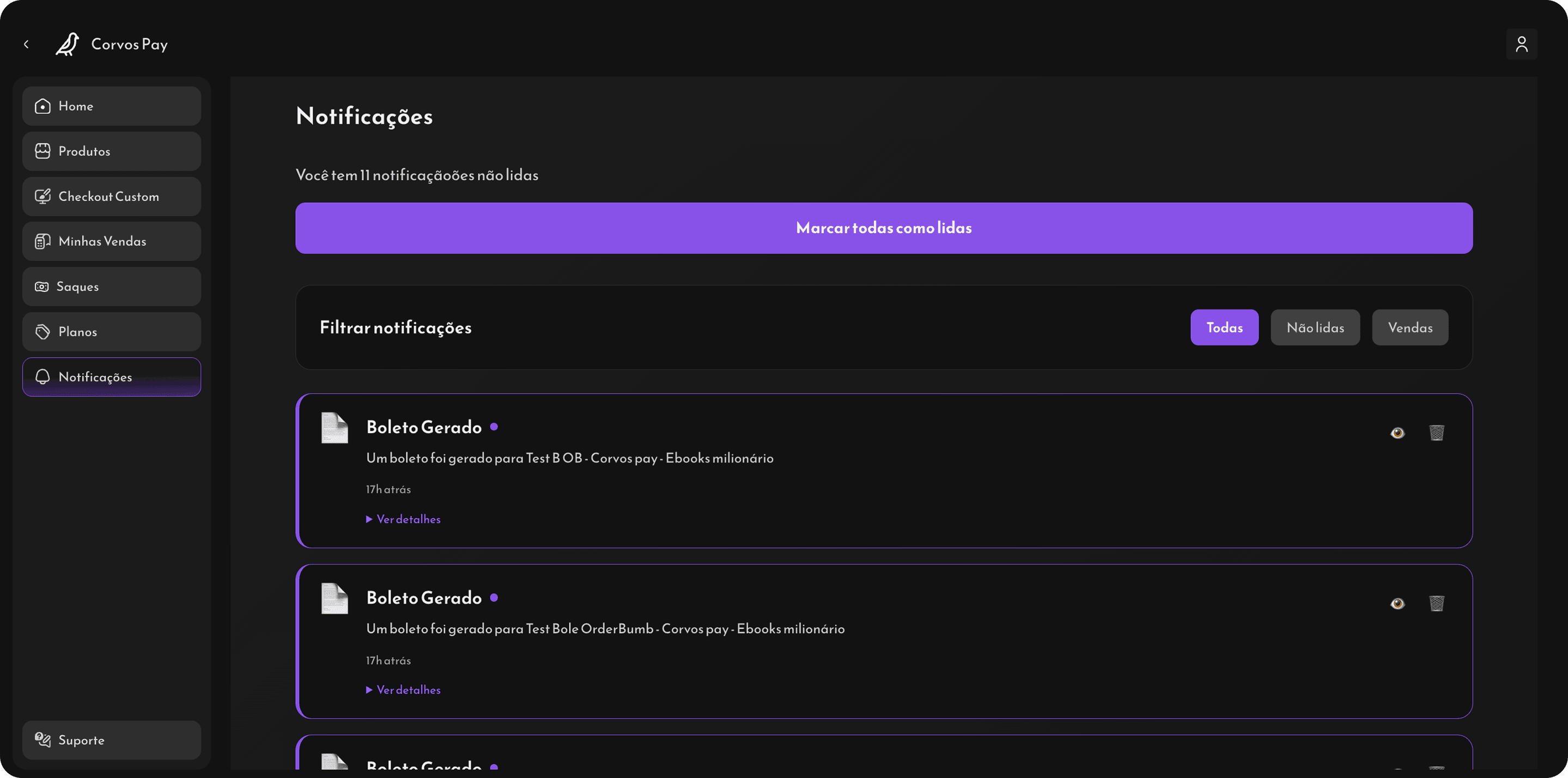The image size is (1568, 778).
Task: Expand Ver detalhes for OrderBumb boleto
Action: 403,690
